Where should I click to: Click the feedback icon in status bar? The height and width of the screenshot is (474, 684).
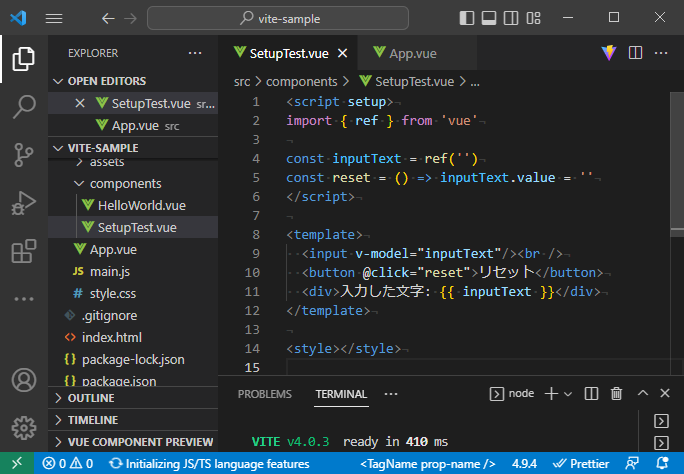coord(632,463)
